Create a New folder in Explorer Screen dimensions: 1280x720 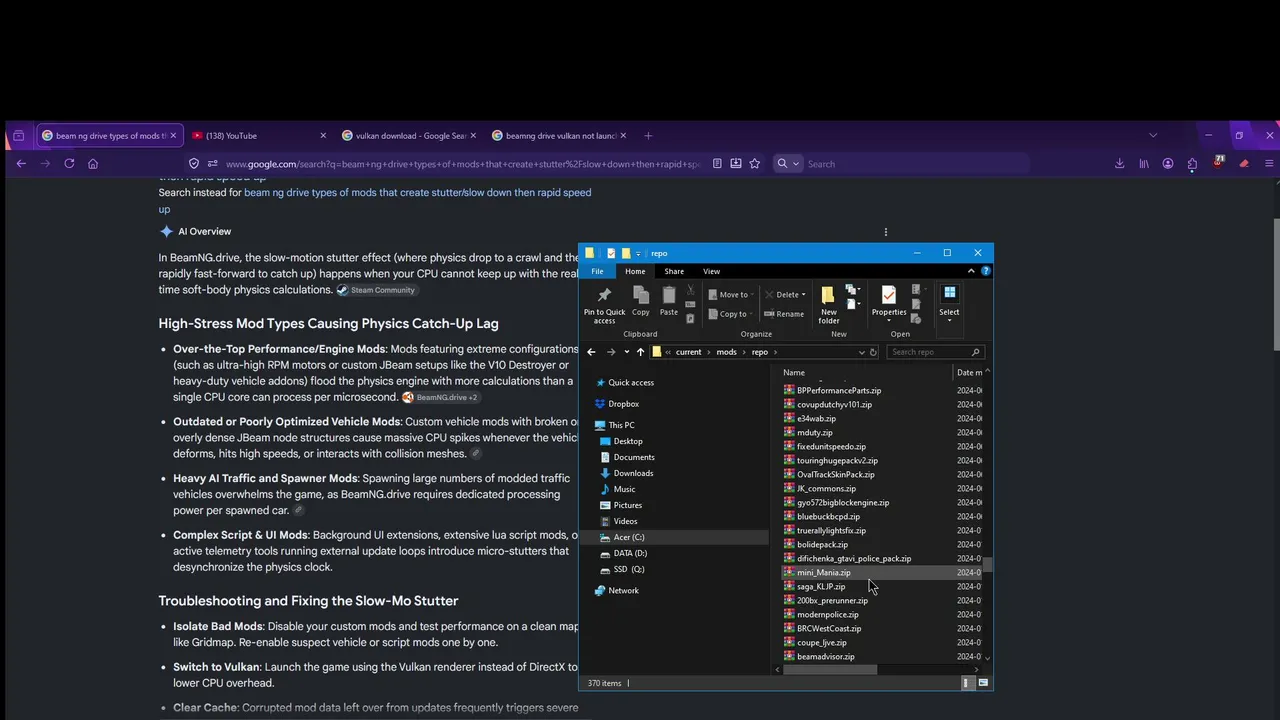coord(829,305)
